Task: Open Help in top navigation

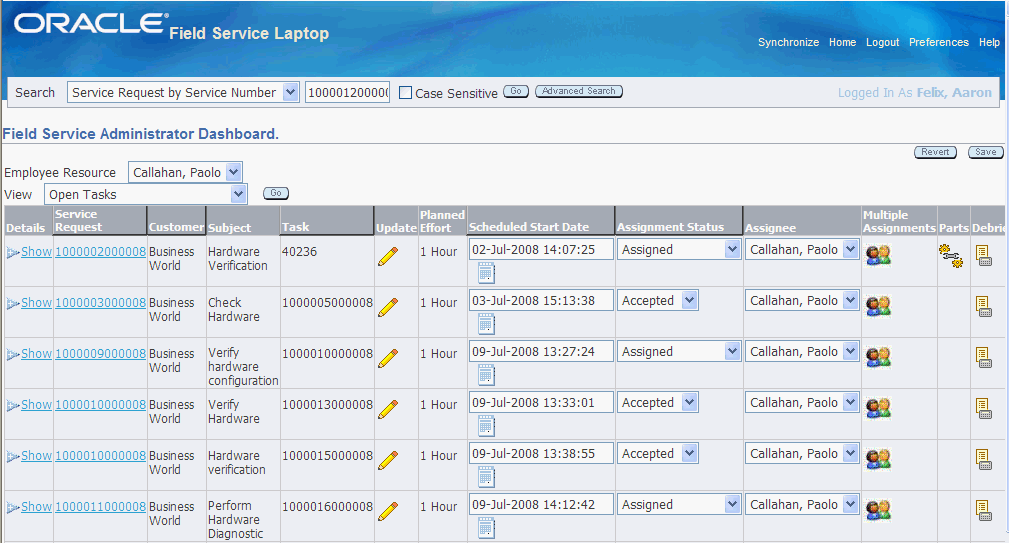Action: coord(989,42)
